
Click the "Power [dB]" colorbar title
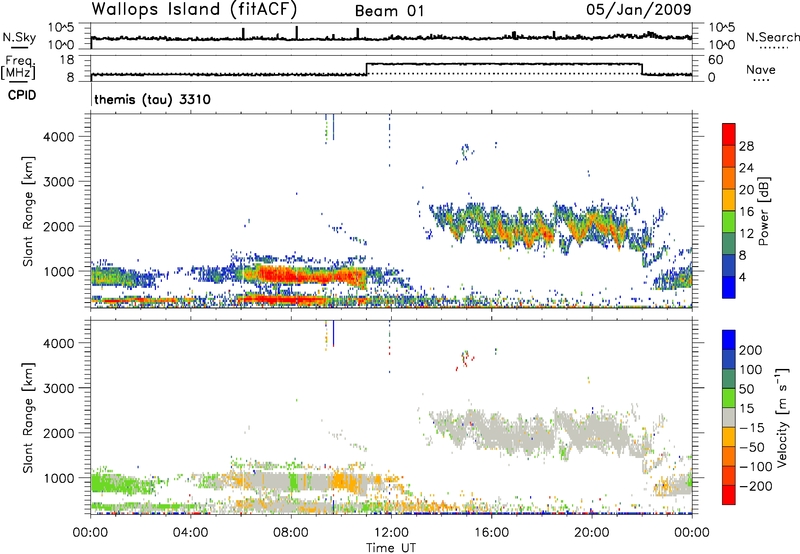pos(763,211)
